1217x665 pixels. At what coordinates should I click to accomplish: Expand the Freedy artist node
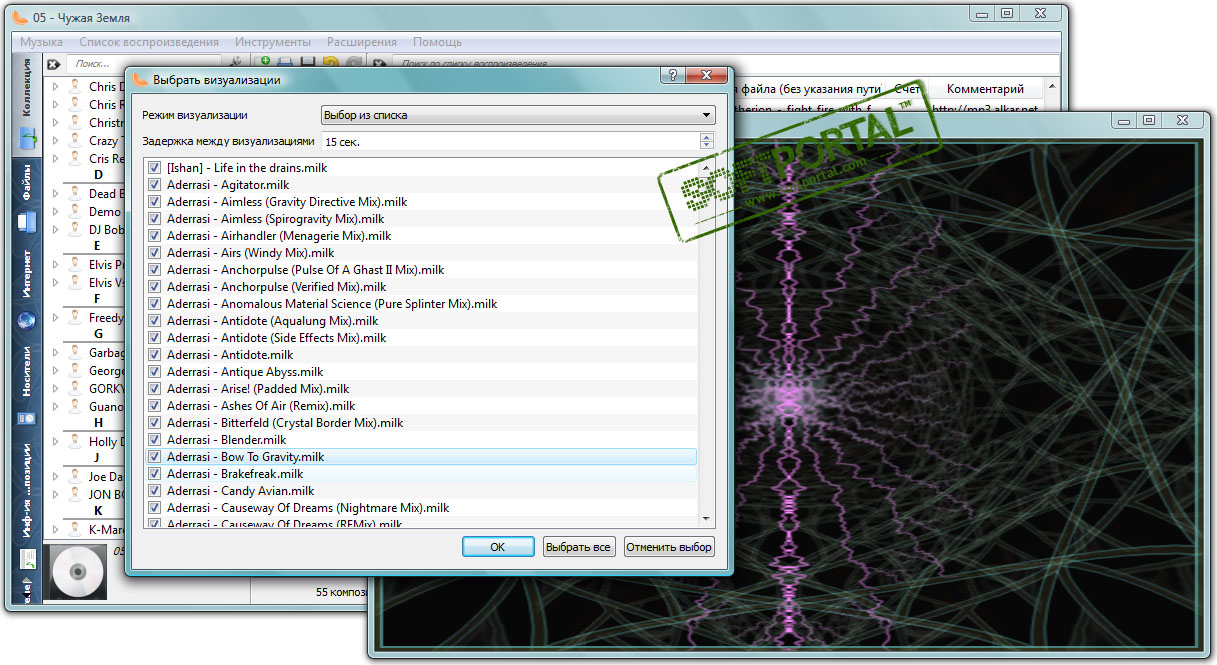point(56,318)
